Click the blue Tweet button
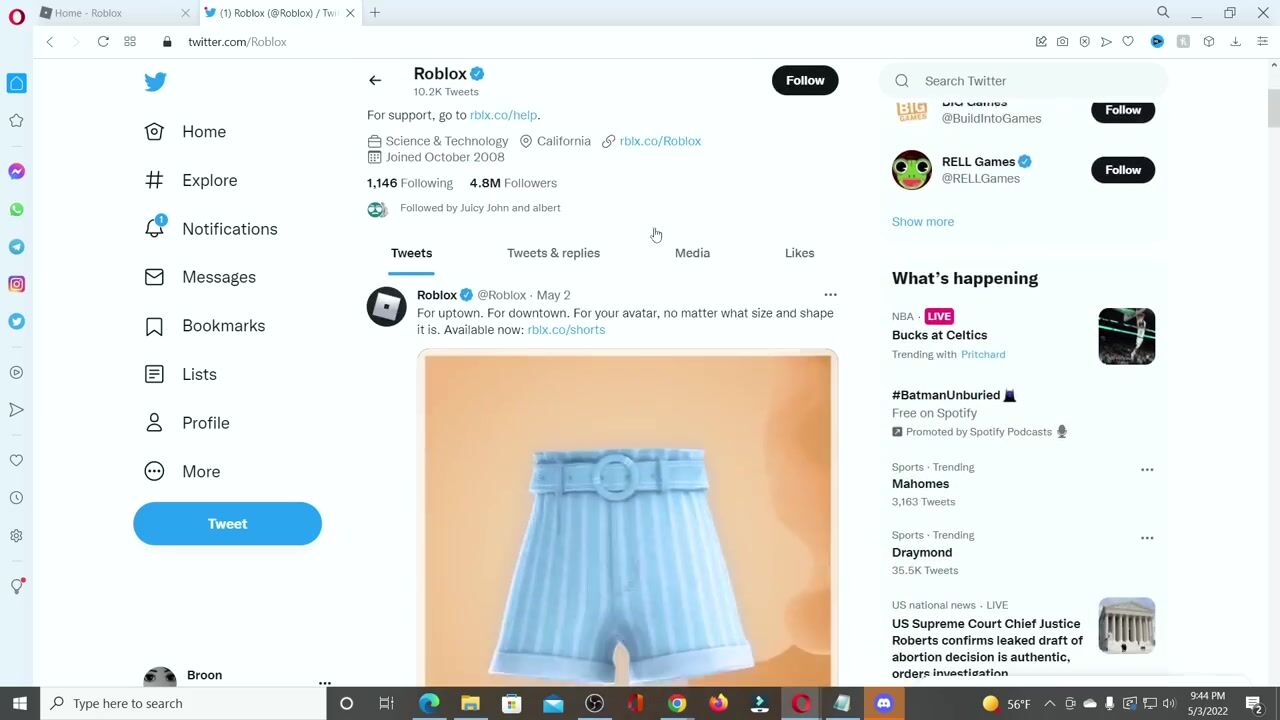The height and width of the screenshot is (720, 1280). click(227, 524)
